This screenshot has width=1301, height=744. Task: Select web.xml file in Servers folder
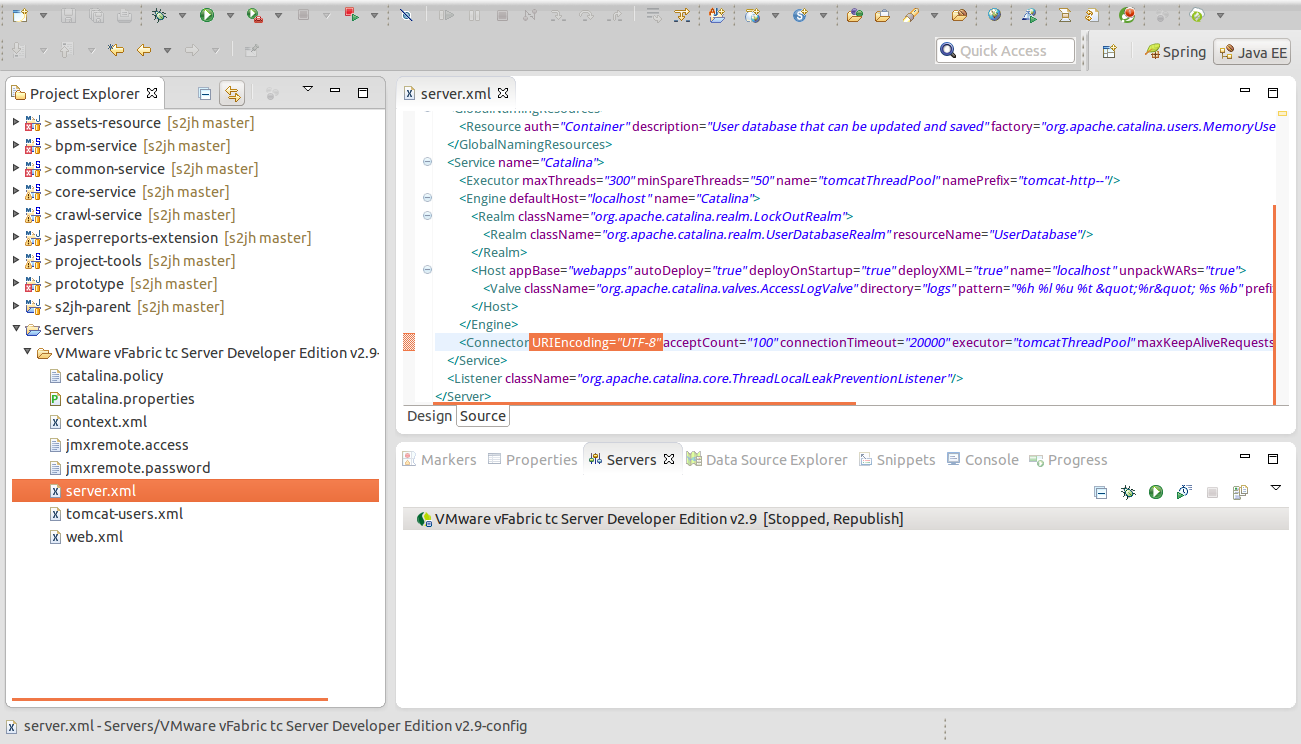[x=94, y=537]
